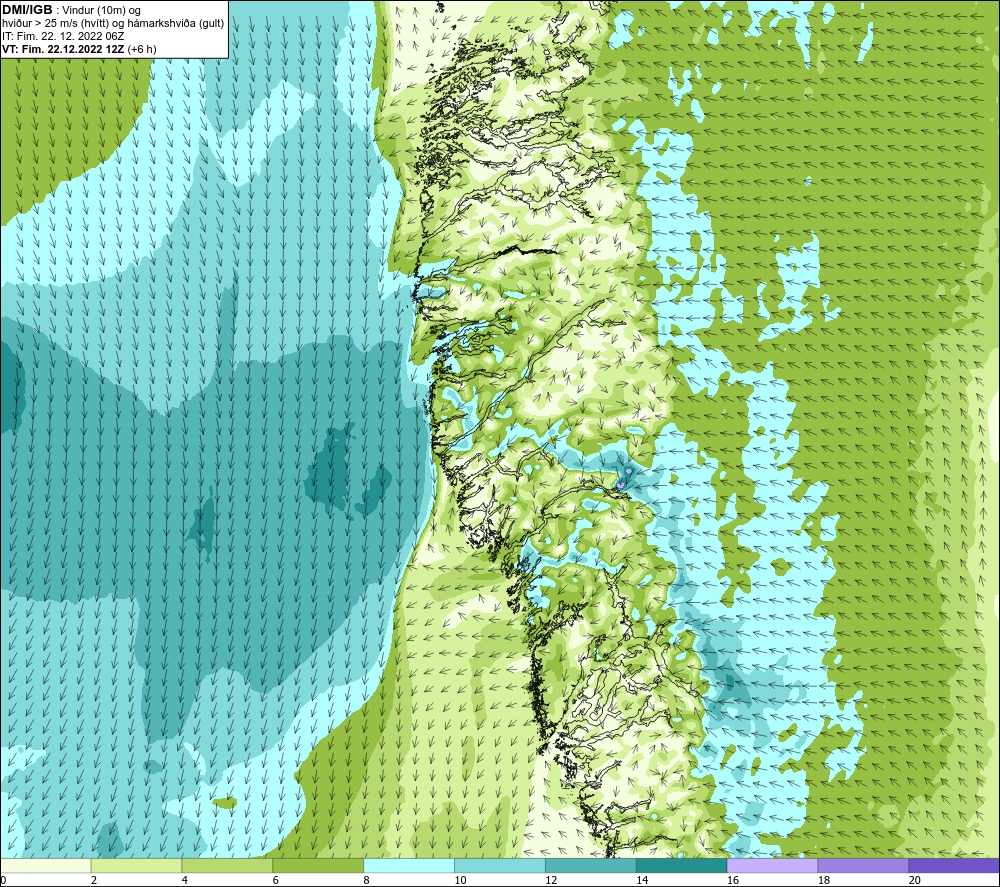
Task: Click the 'IT: Fim. 22. 12. 2022 06Z' line
Action: pos(63,36)
